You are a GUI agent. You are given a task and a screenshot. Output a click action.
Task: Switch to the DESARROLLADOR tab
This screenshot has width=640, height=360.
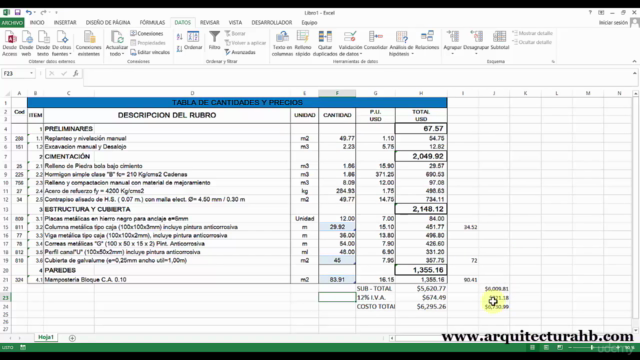271,23
